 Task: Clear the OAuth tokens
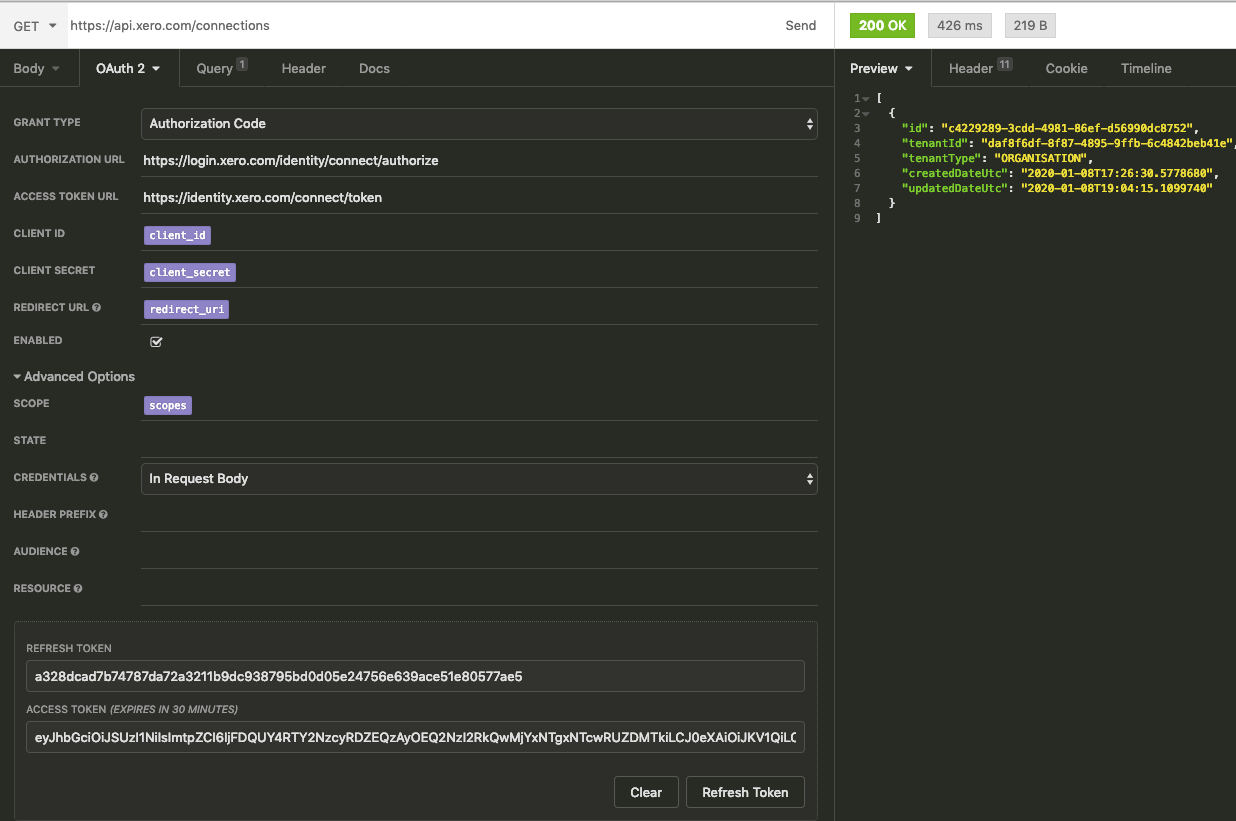[x=646, y=792]
